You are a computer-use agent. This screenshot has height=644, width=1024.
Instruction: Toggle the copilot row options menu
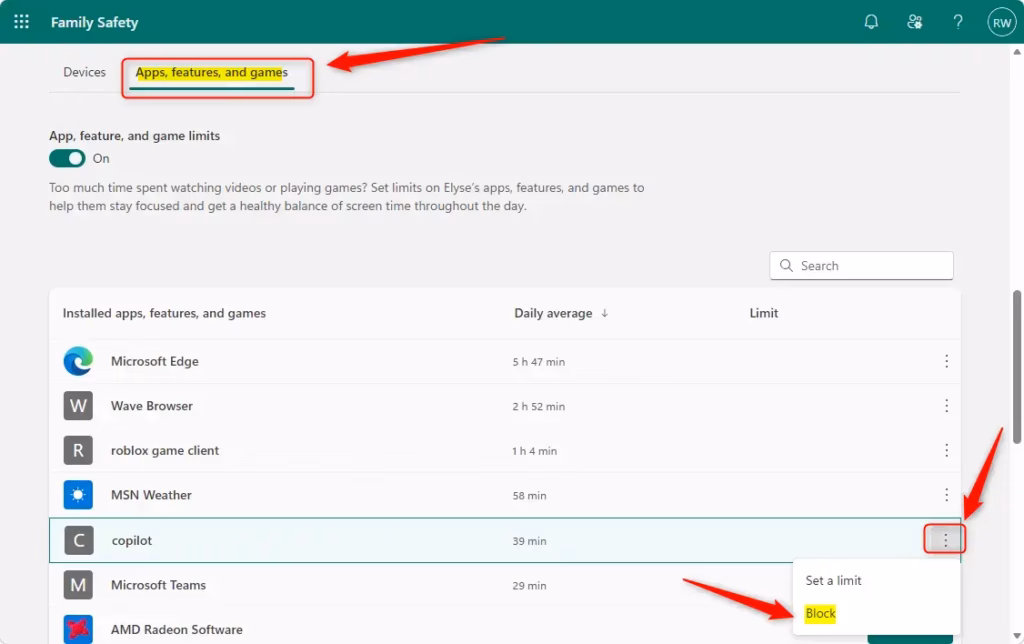pos(945,540)
